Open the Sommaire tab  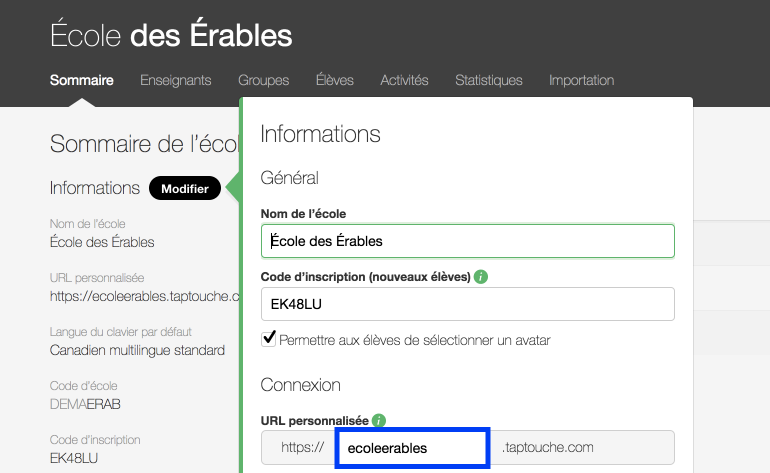pos(81,80)
